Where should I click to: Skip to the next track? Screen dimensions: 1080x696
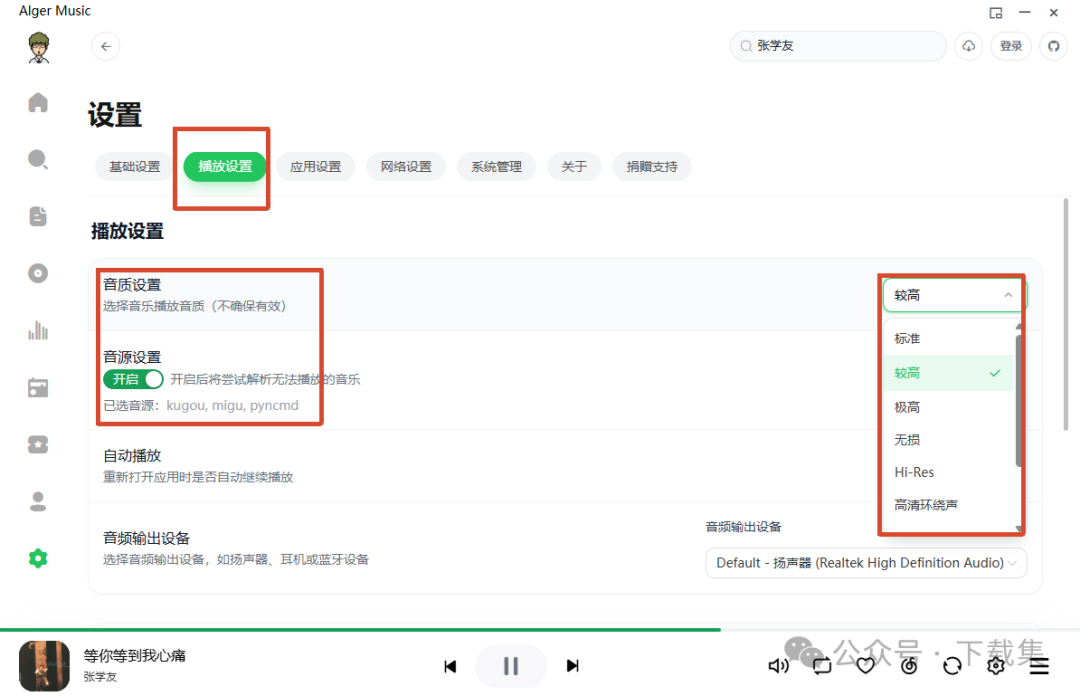point(572,666)
